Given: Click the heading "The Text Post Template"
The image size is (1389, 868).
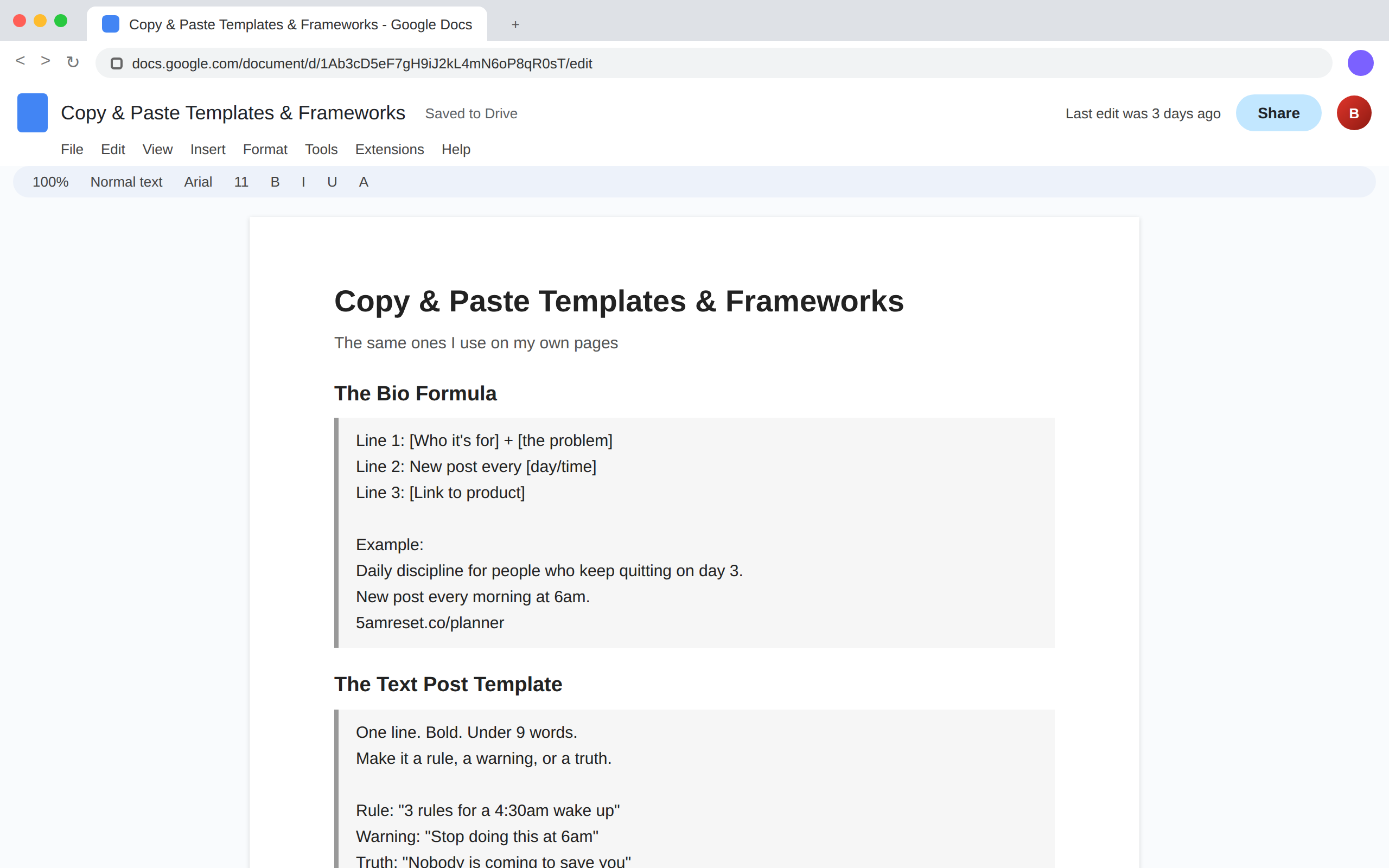Looking at the screenshot, I should (x=448, y=684).
